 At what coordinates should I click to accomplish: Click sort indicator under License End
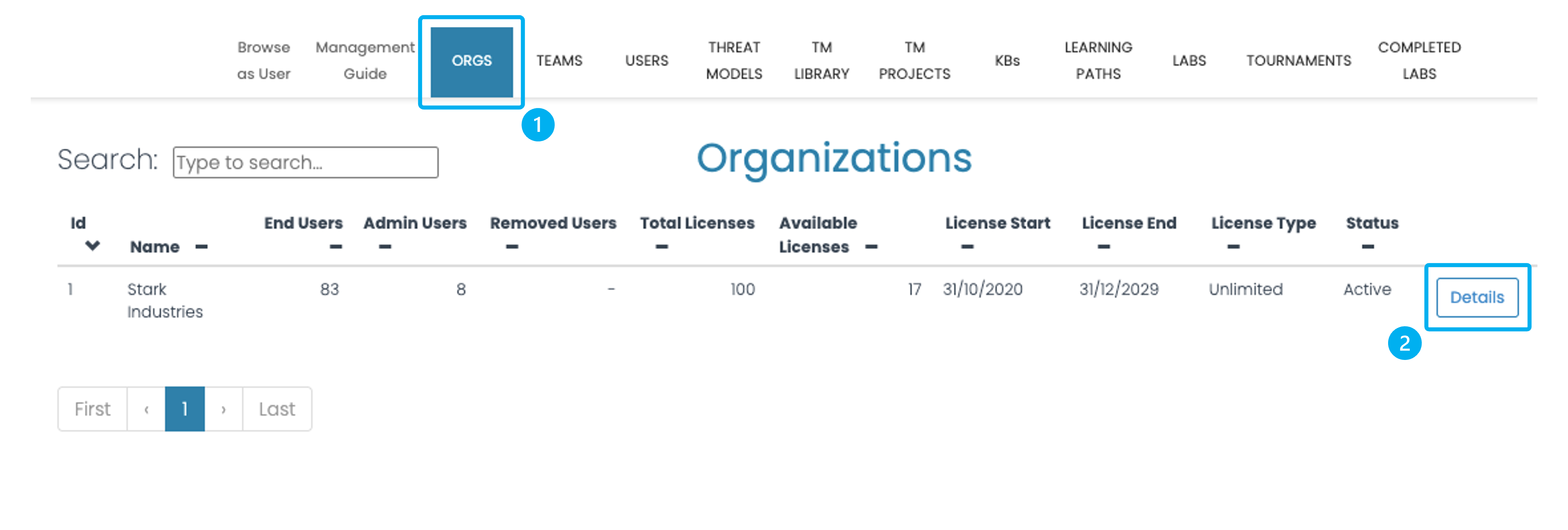(x=1104, y=247)
